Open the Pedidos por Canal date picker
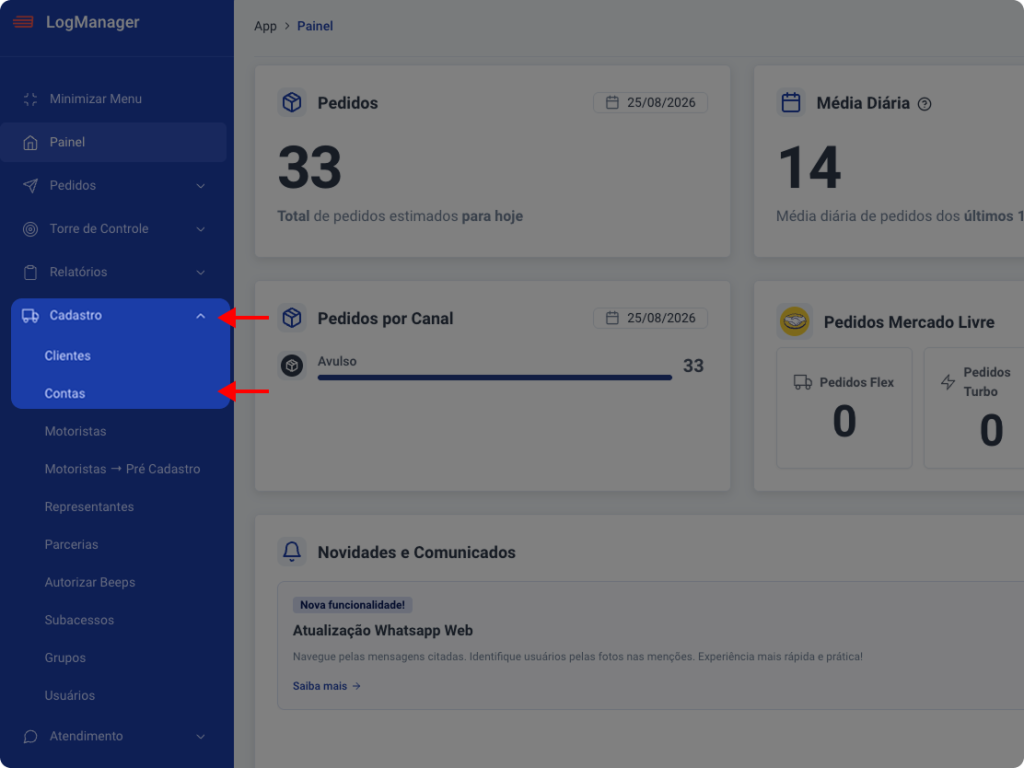 coord(650,318)
